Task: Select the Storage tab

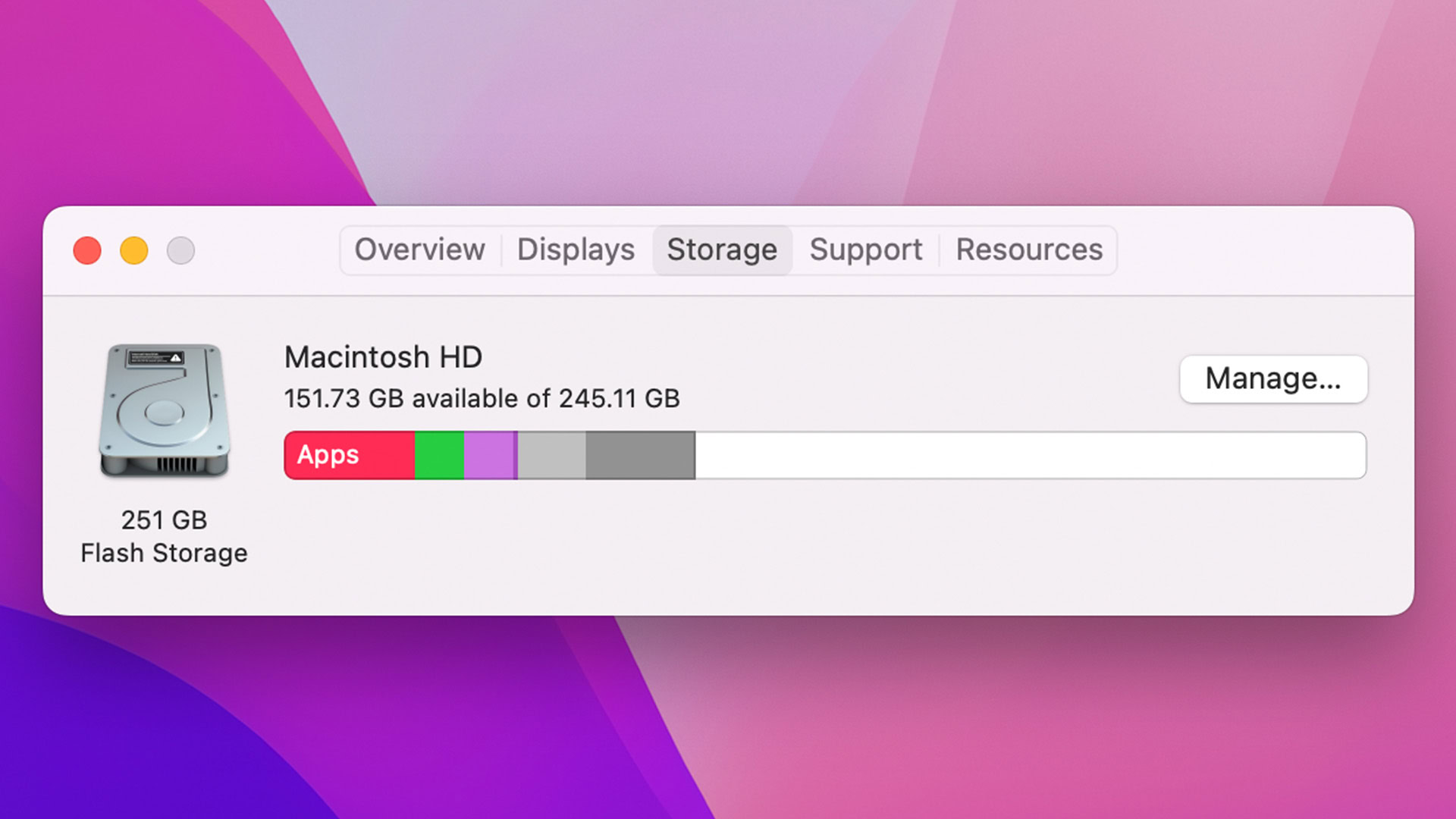Action: pyautogui.click(x=722, y=249)
